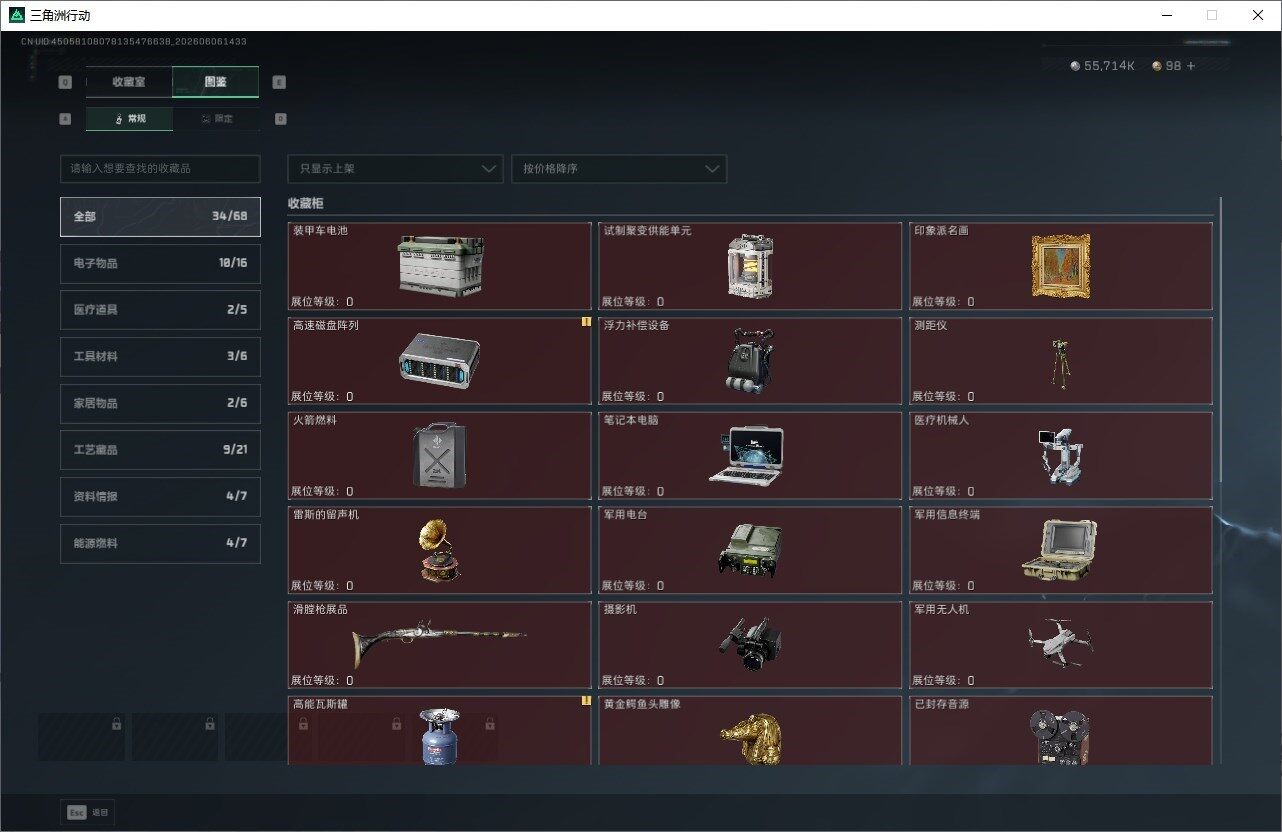Select the 常规 sub-tab
1282x832 pixels.
point(129,118)
